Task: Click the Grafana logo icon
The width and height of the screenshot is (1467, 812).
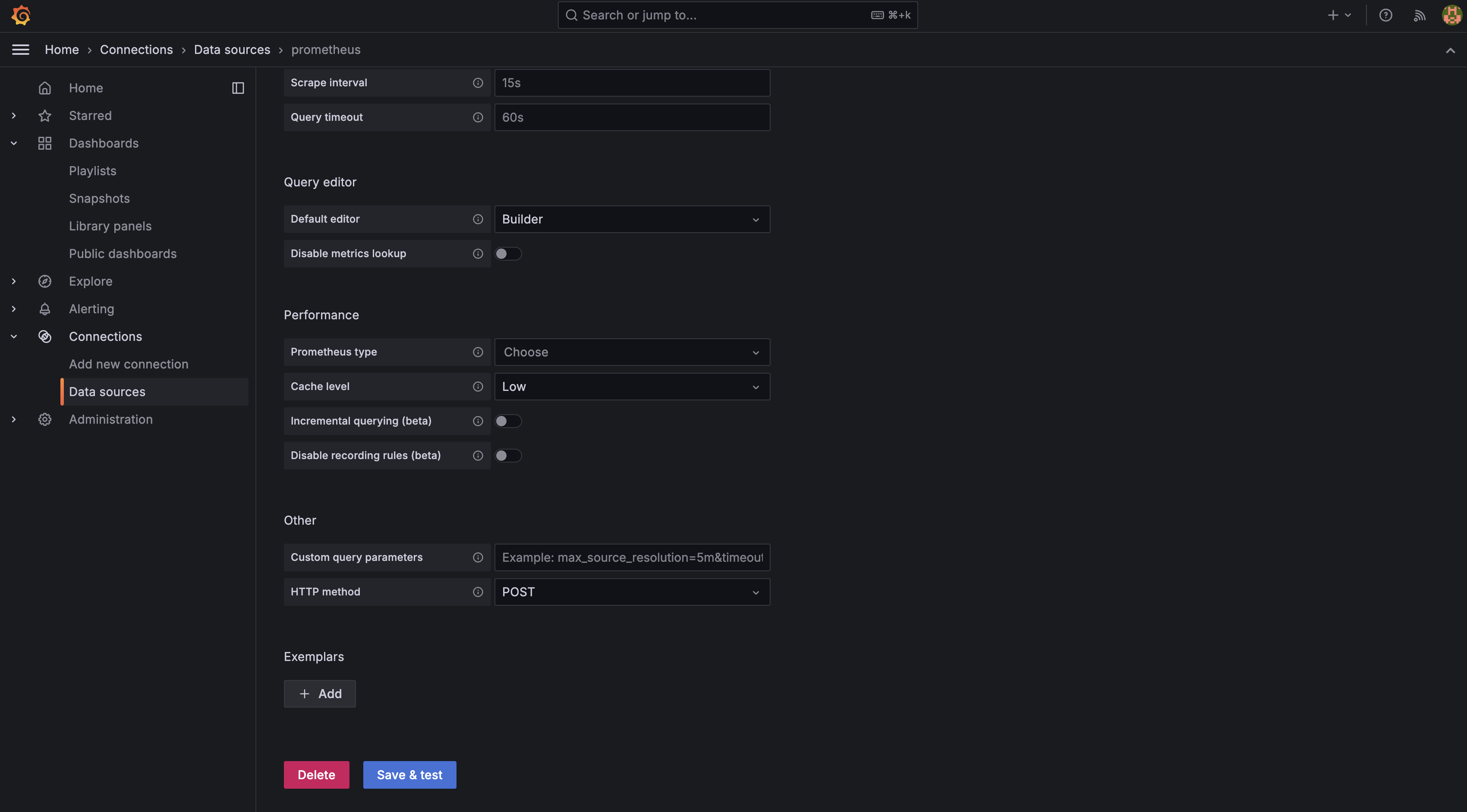Action: [21, 16]
